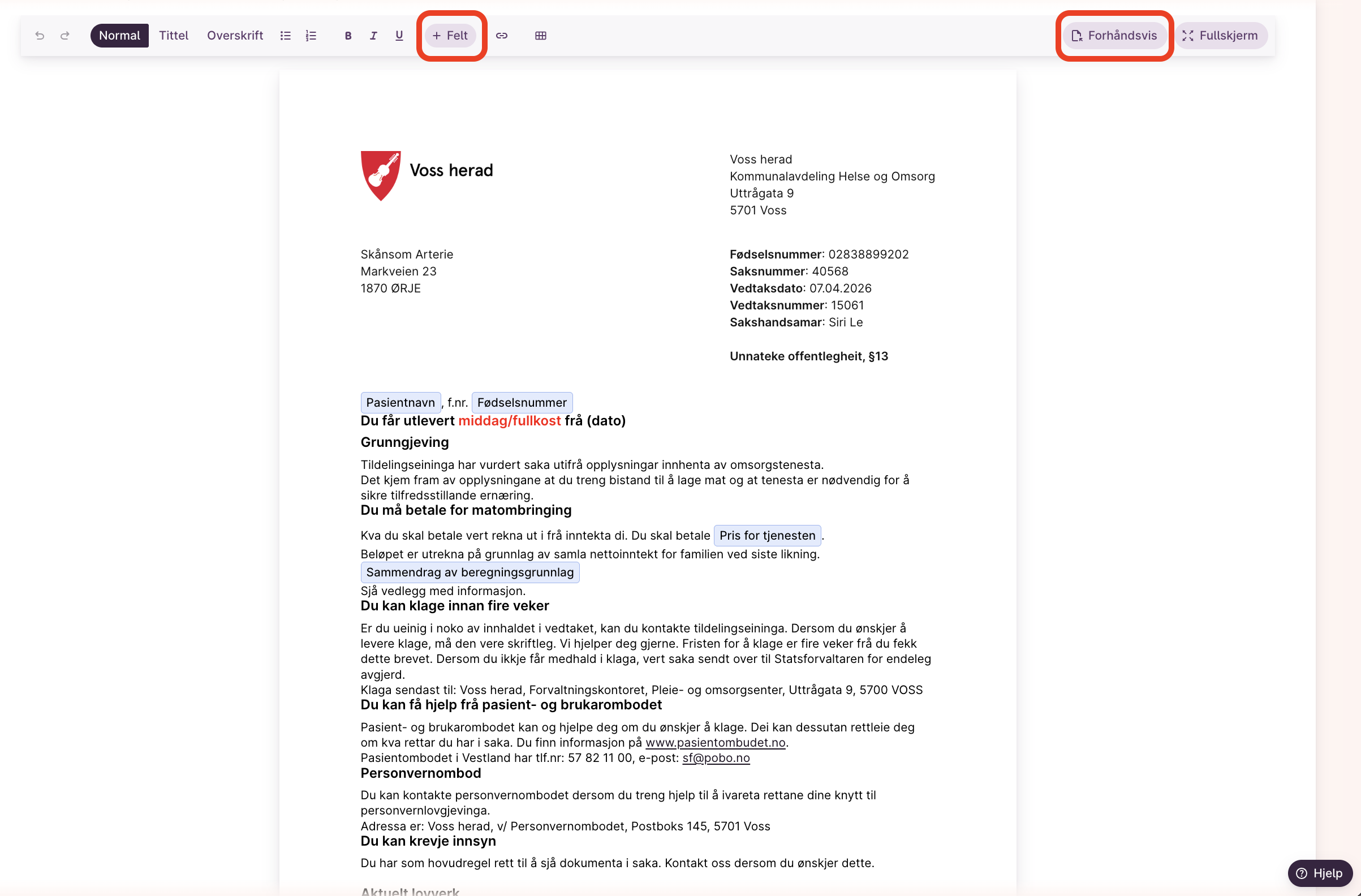This screenshot has height=896, width=1361.
Task: Click the undo arrow icon
Action: pyautogui.click(x=40, y=36)
